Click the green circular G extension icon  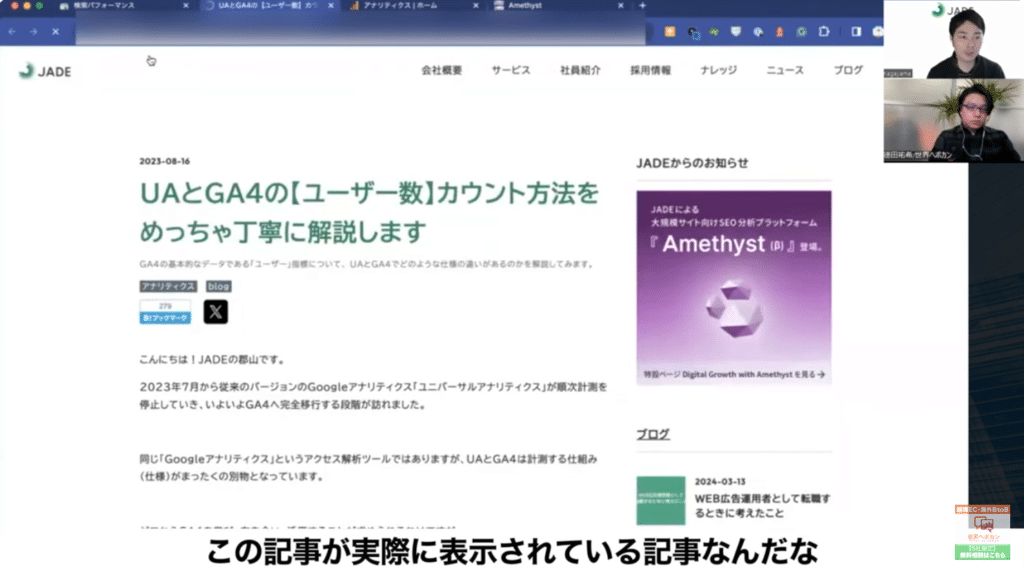tap(801, 31)
